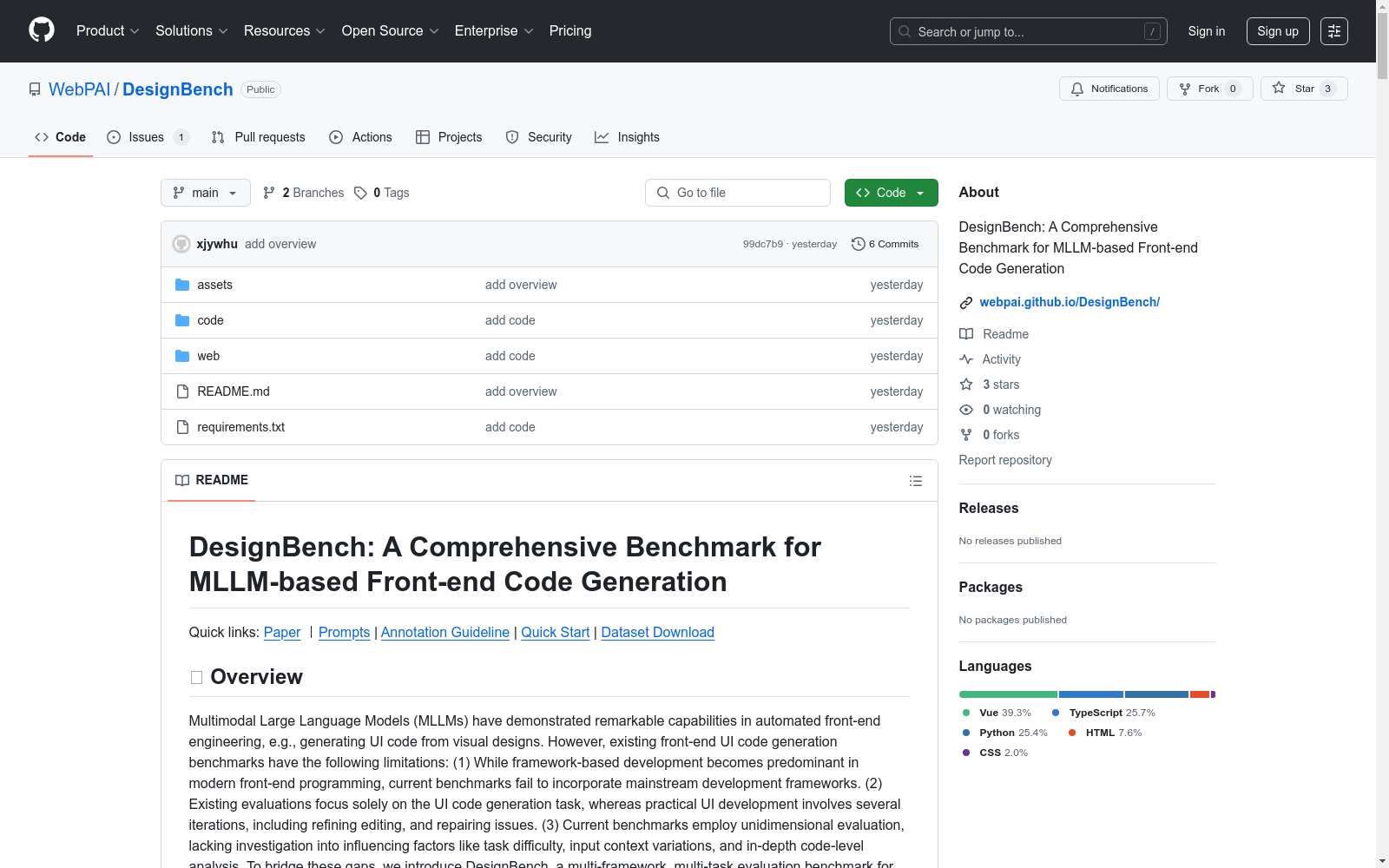
Task: Switch to the Security tab
Action: tap(539, 137)
